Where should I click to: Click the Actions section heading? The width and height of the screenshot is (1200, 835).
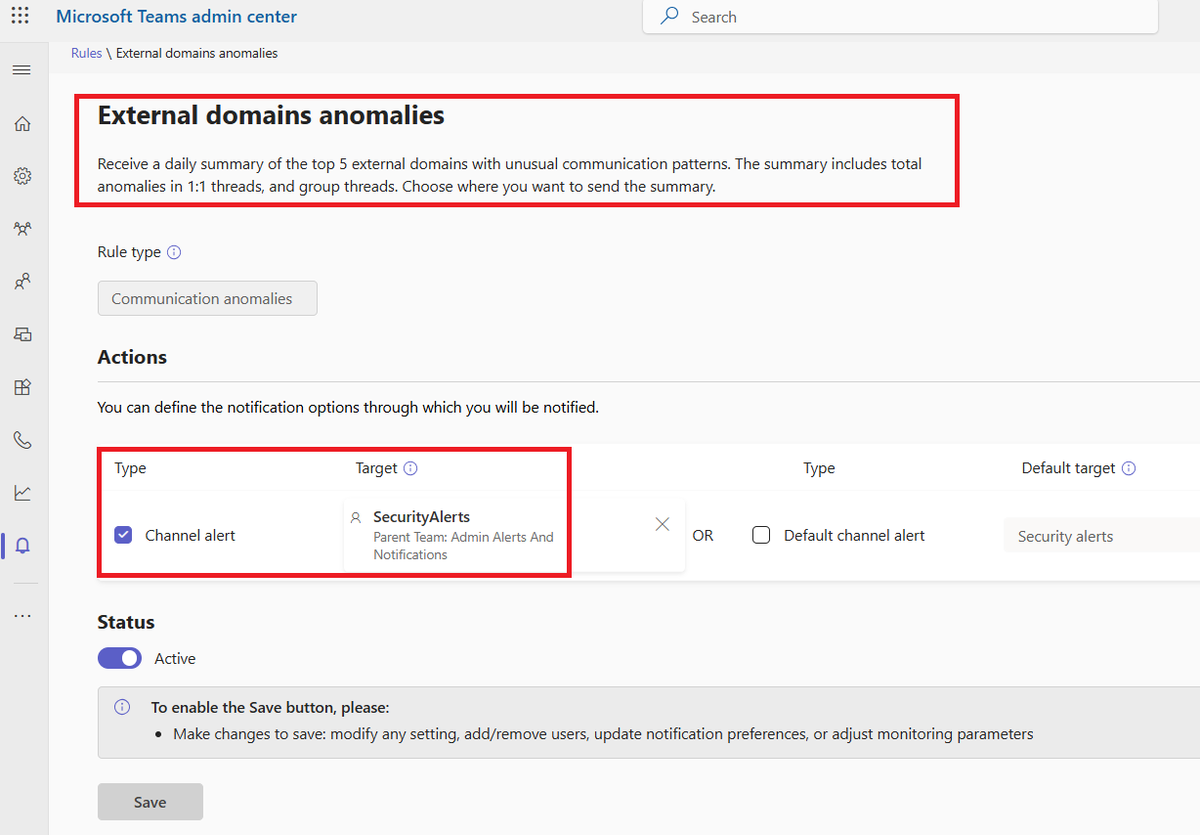point(132,357)
